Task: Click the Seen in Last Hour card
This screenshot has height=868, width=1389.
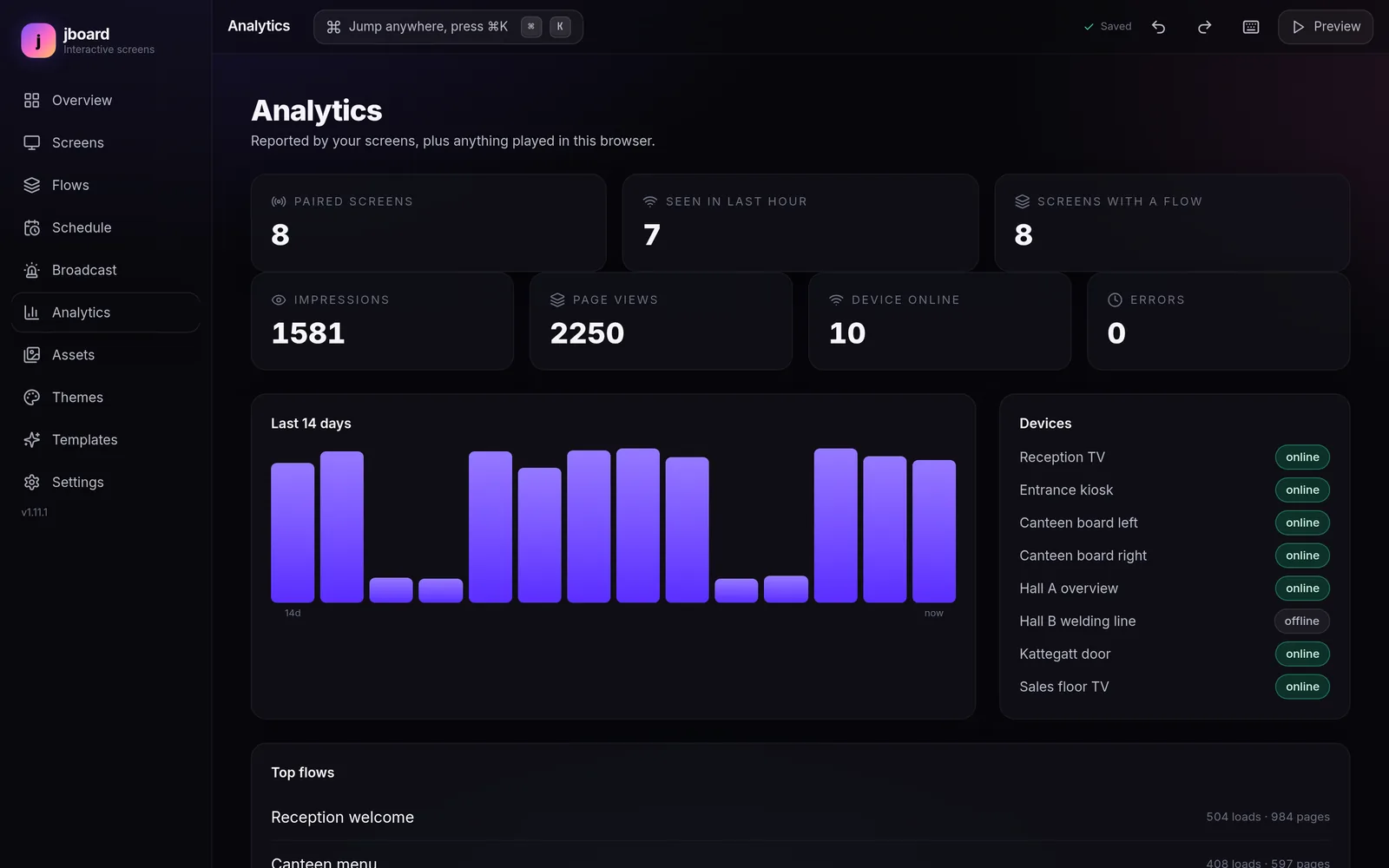Action: point(800,223)
